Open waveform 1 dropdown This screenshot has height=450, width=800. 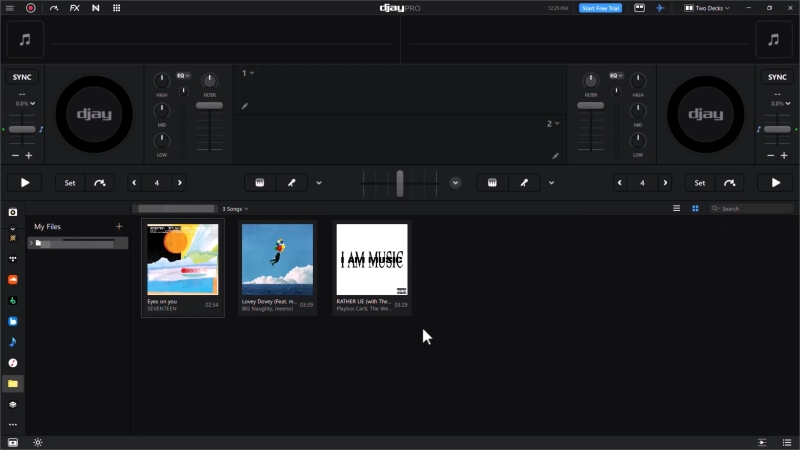248,73
